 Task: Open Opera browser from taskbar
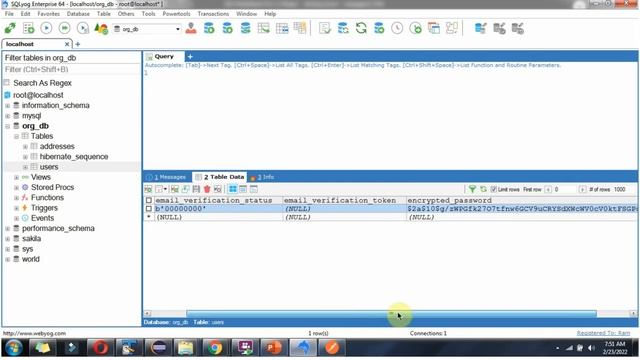tap(100, 348)
